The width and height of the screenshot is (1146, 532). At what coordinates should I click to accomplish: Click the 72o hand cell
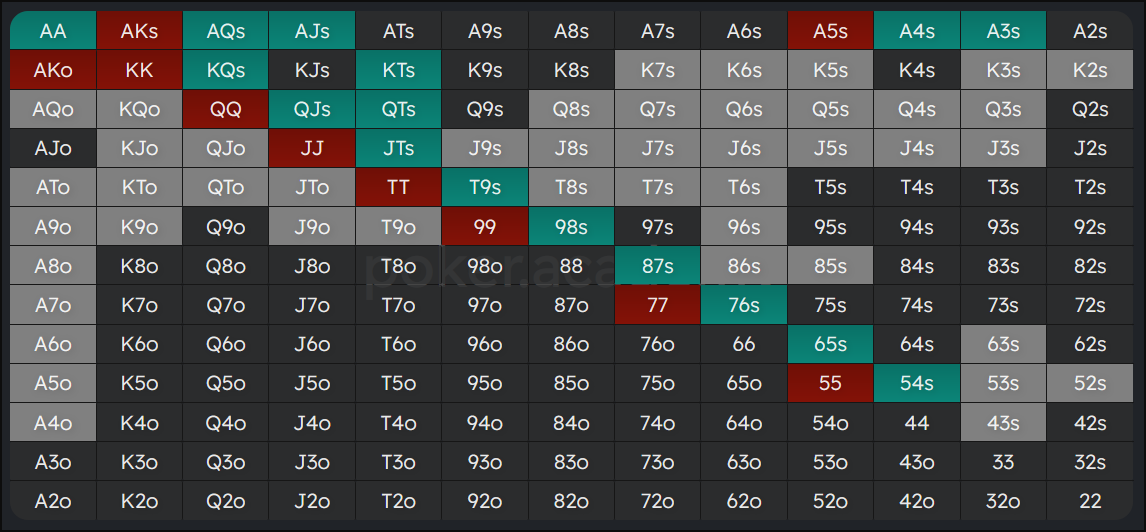[658, 501]
